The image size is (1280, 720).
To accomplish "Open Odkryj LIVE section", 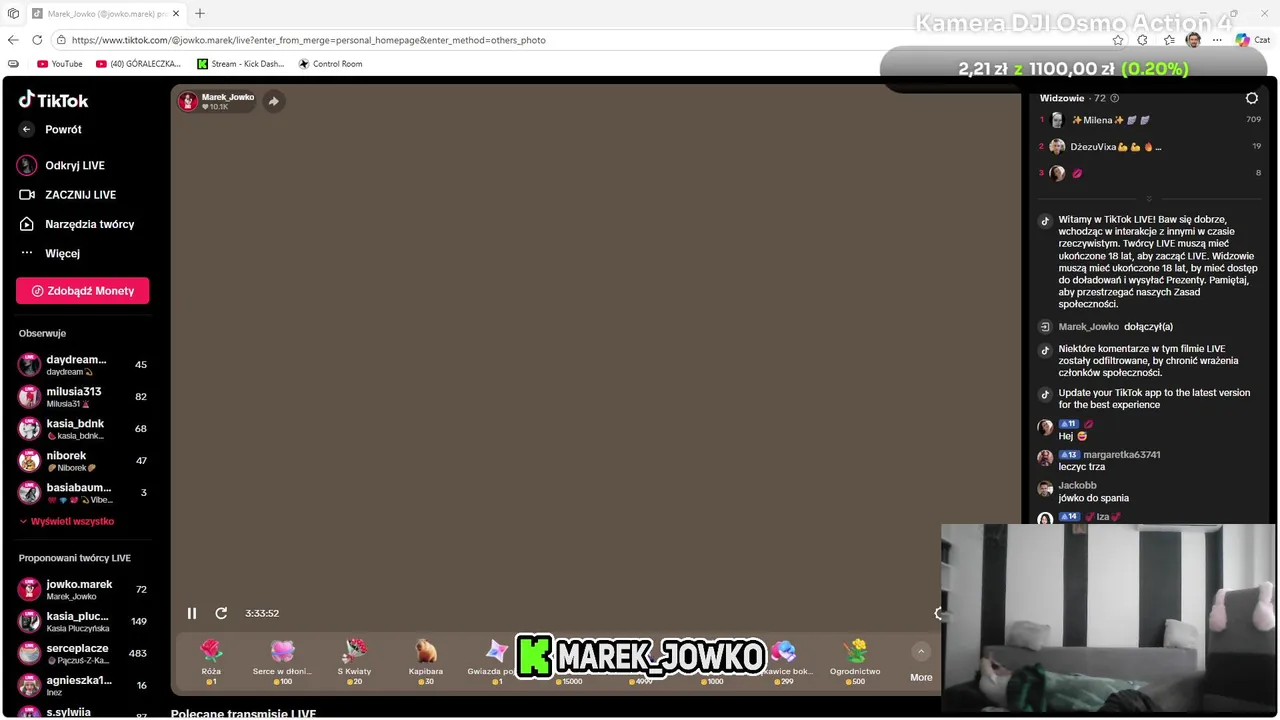I will pyautogui.click(x=61, y=165).
